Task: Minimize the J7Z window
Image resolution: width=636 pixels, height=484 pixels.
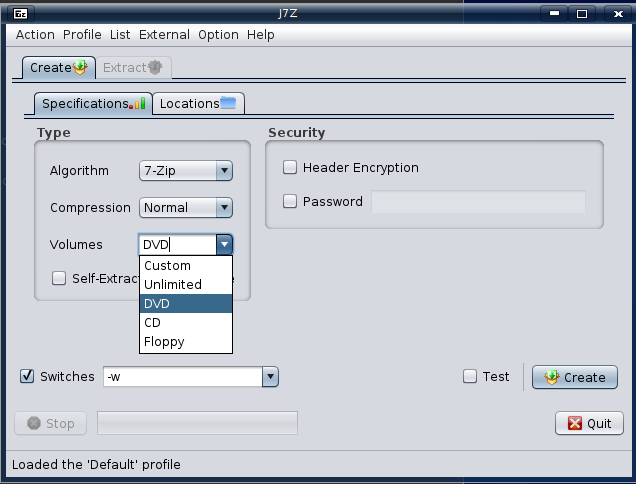Action: pyautogui.click(x=554, y=14)
